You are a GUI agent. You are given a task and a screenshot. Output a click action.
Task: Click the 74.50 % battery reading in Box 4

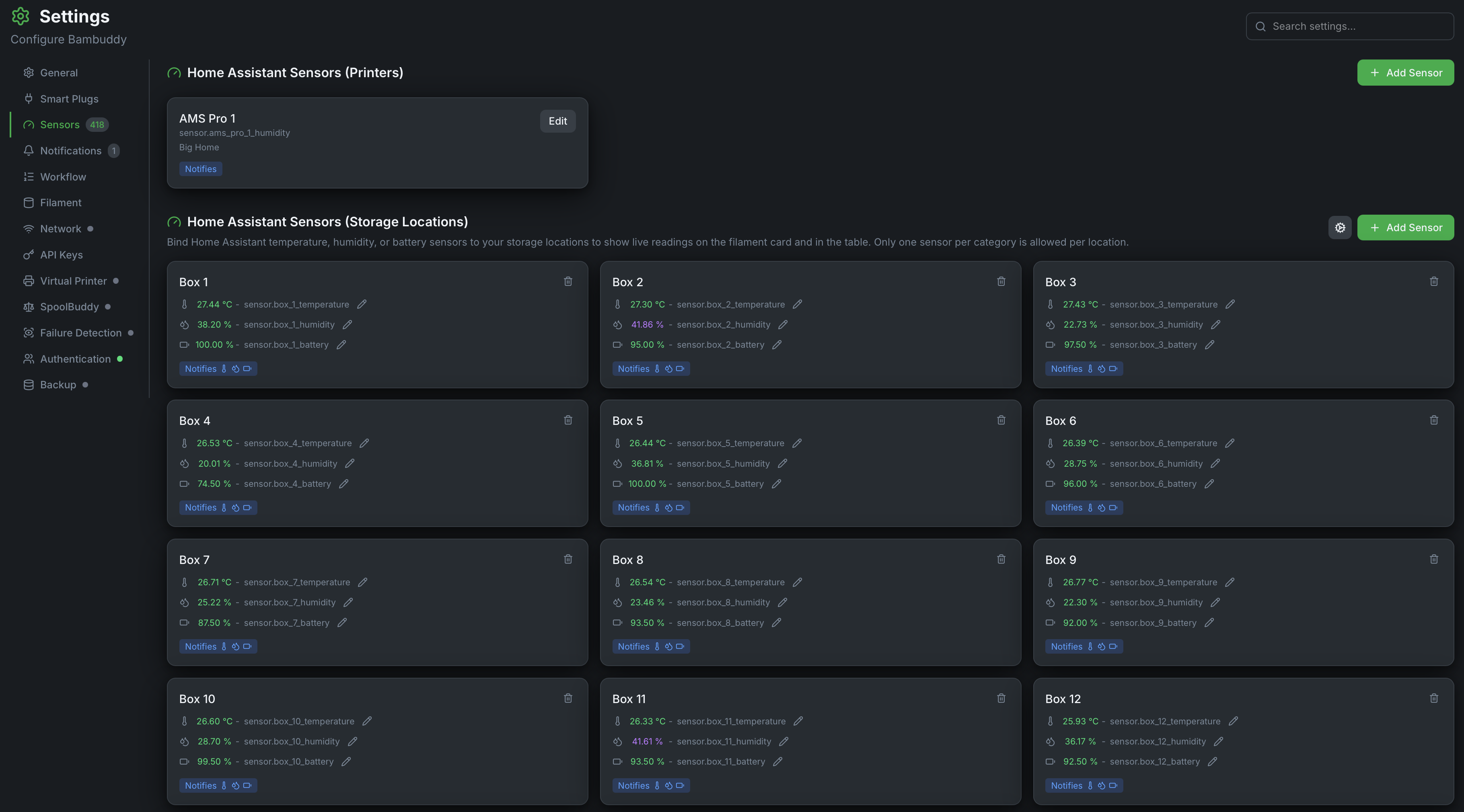[x=214, y=484]
